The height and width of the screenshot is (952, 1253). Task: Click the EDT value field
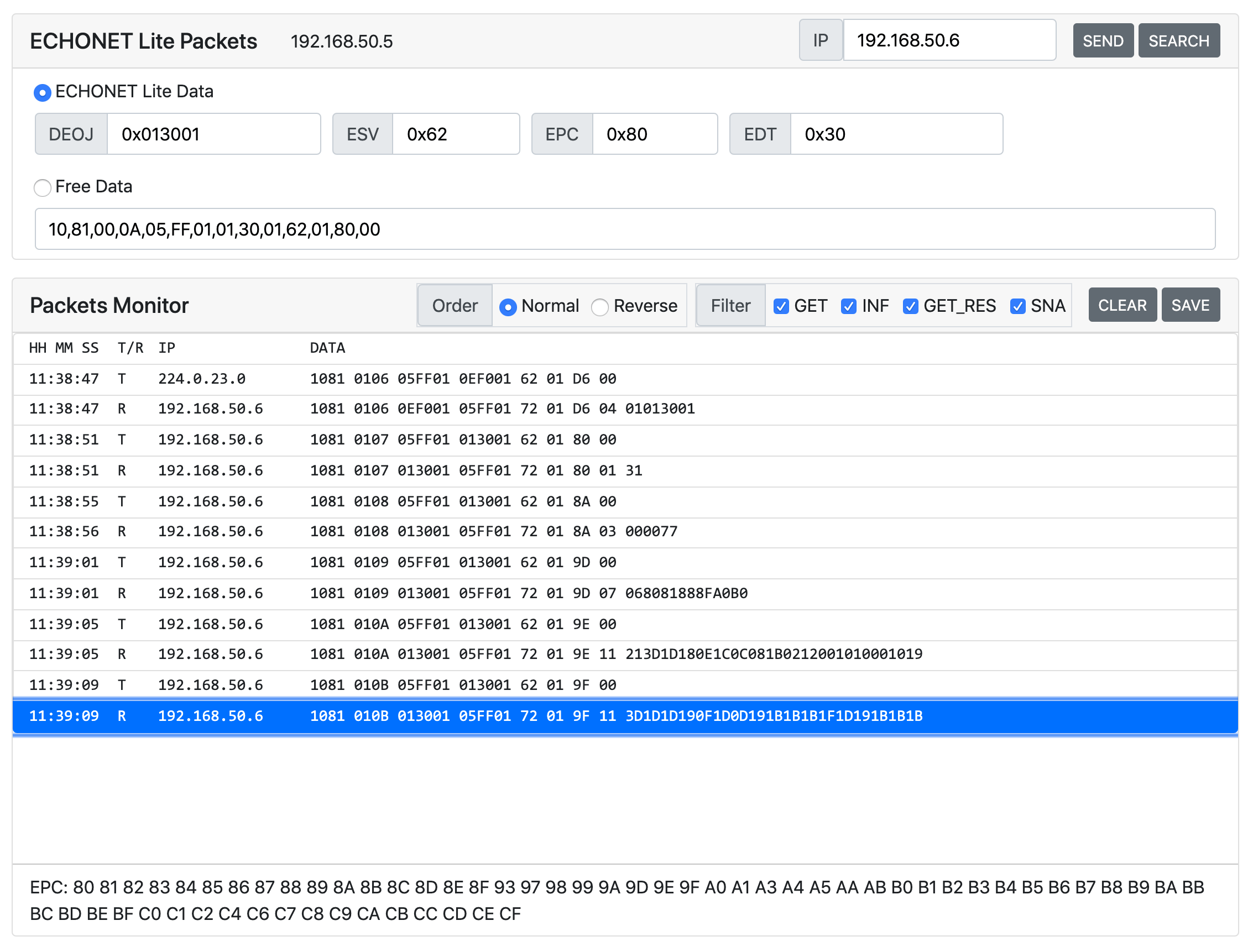[x=895, y=134]
